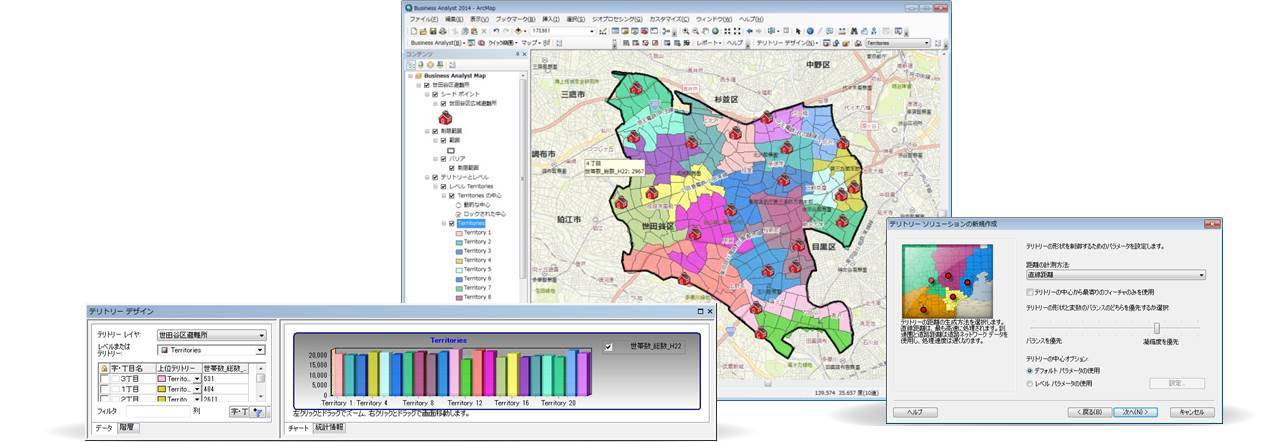Screen dimensions: 1282x442
Task: Select レベル パラメータの使用 radio button
Action: pyautogui.click(x=1029, y=383)
